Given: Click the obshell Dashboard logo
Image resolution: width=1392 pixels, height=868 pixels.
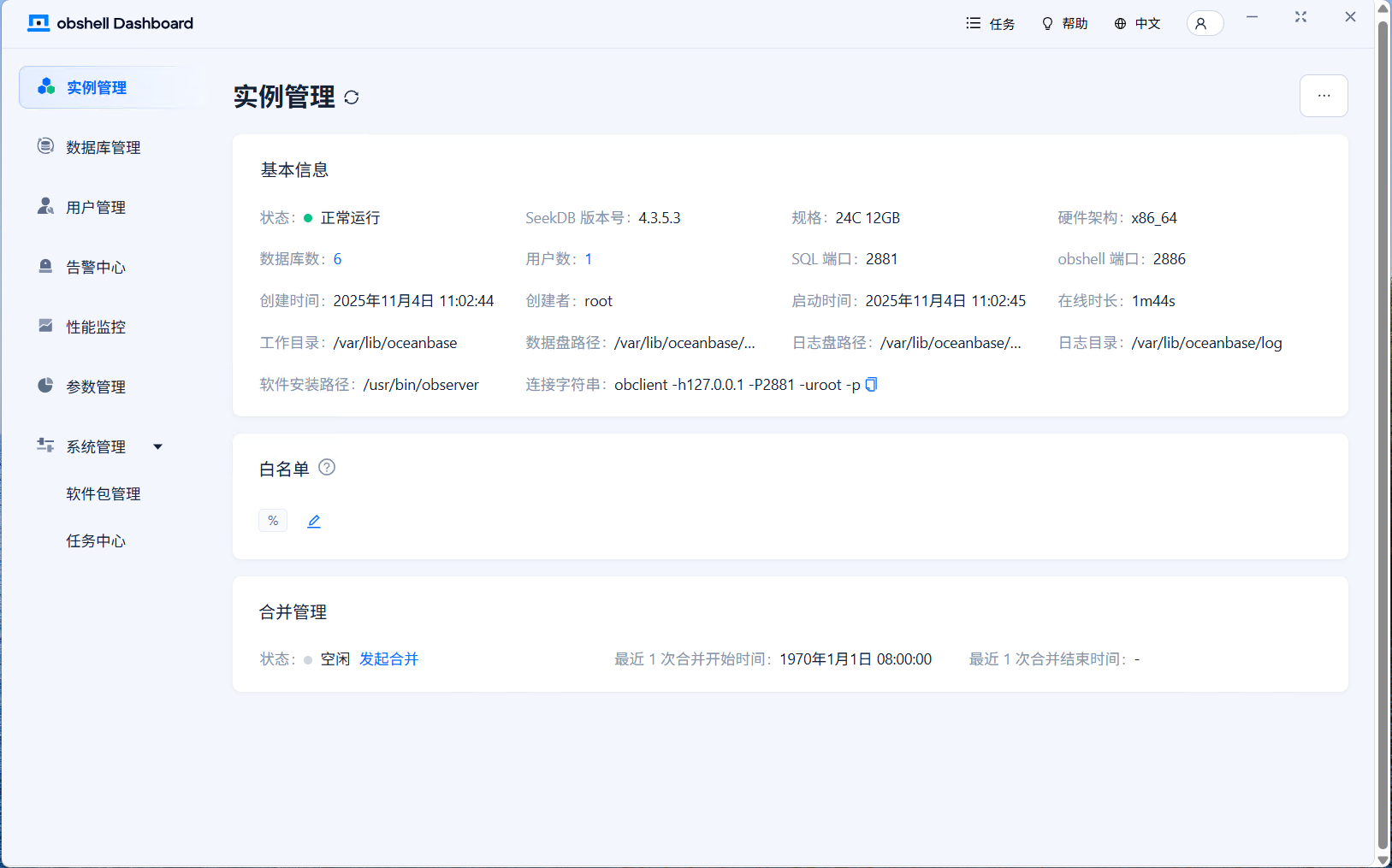Looking at the screenshot, I should 110,23.
